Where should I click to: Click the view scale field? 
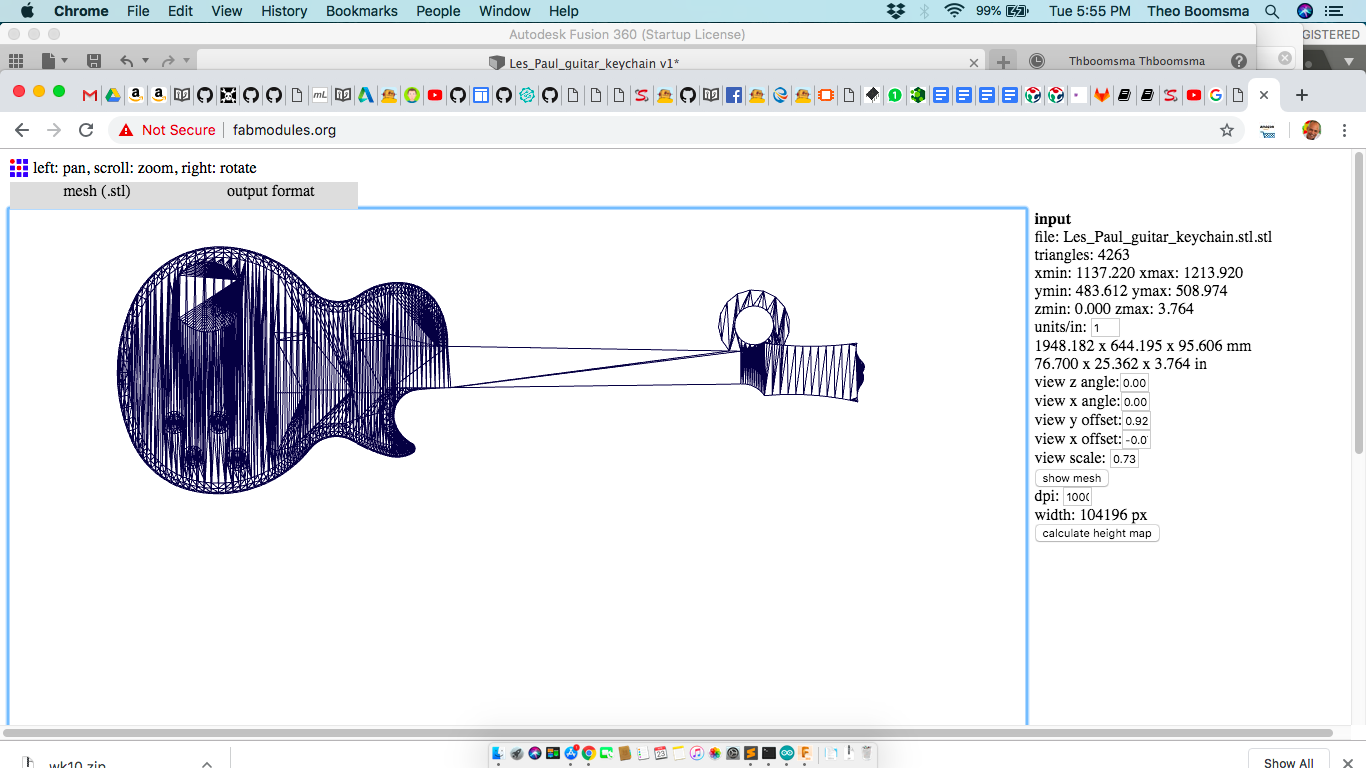coord(1125,459)
